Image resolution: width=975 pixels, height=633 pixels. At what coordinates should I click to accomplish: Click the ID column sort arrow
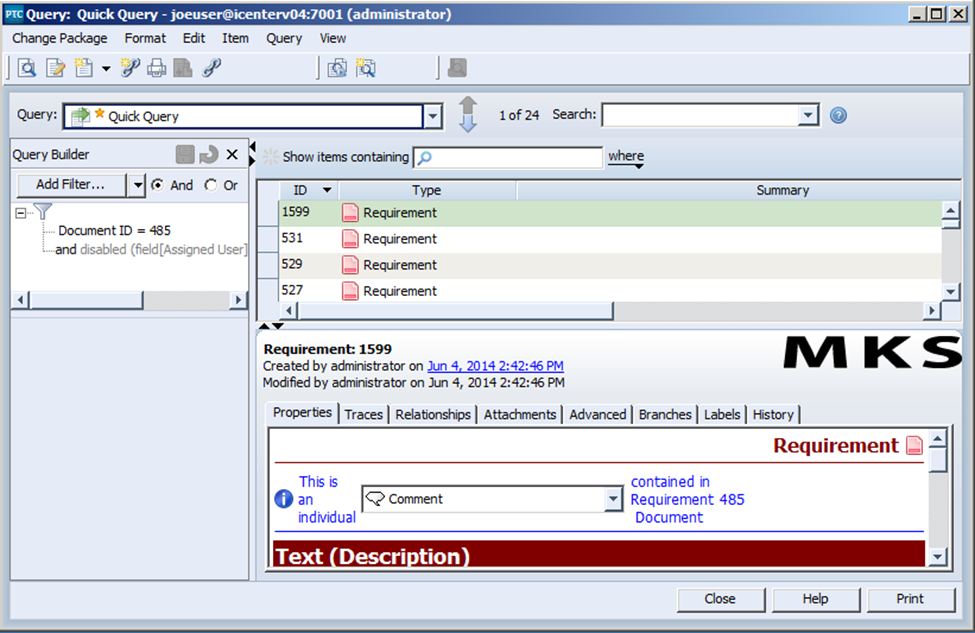coord(327,190)
